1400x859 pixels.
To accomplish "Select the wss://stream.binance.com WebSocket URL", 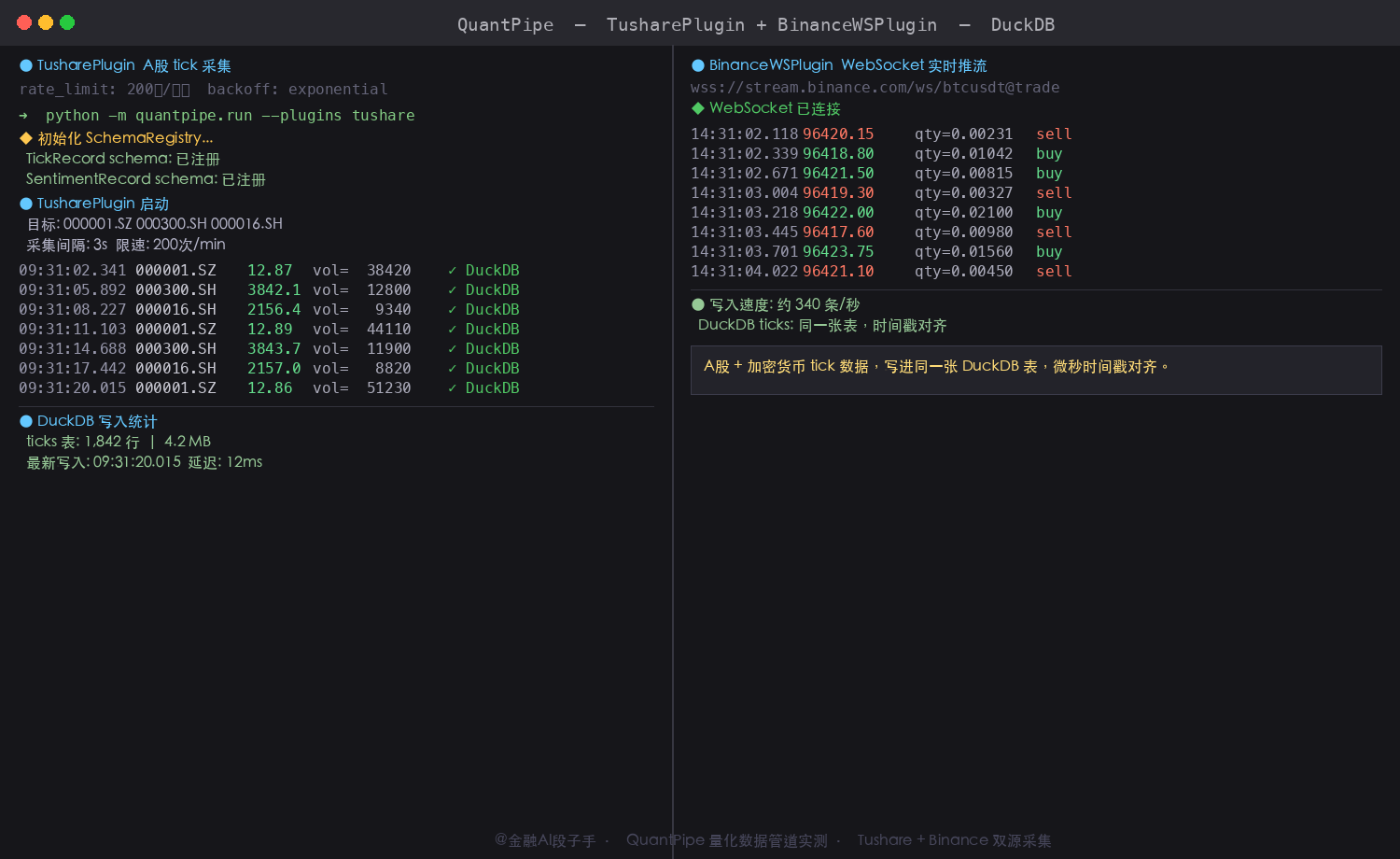I will pyautogui.click(x=875, y=88).
